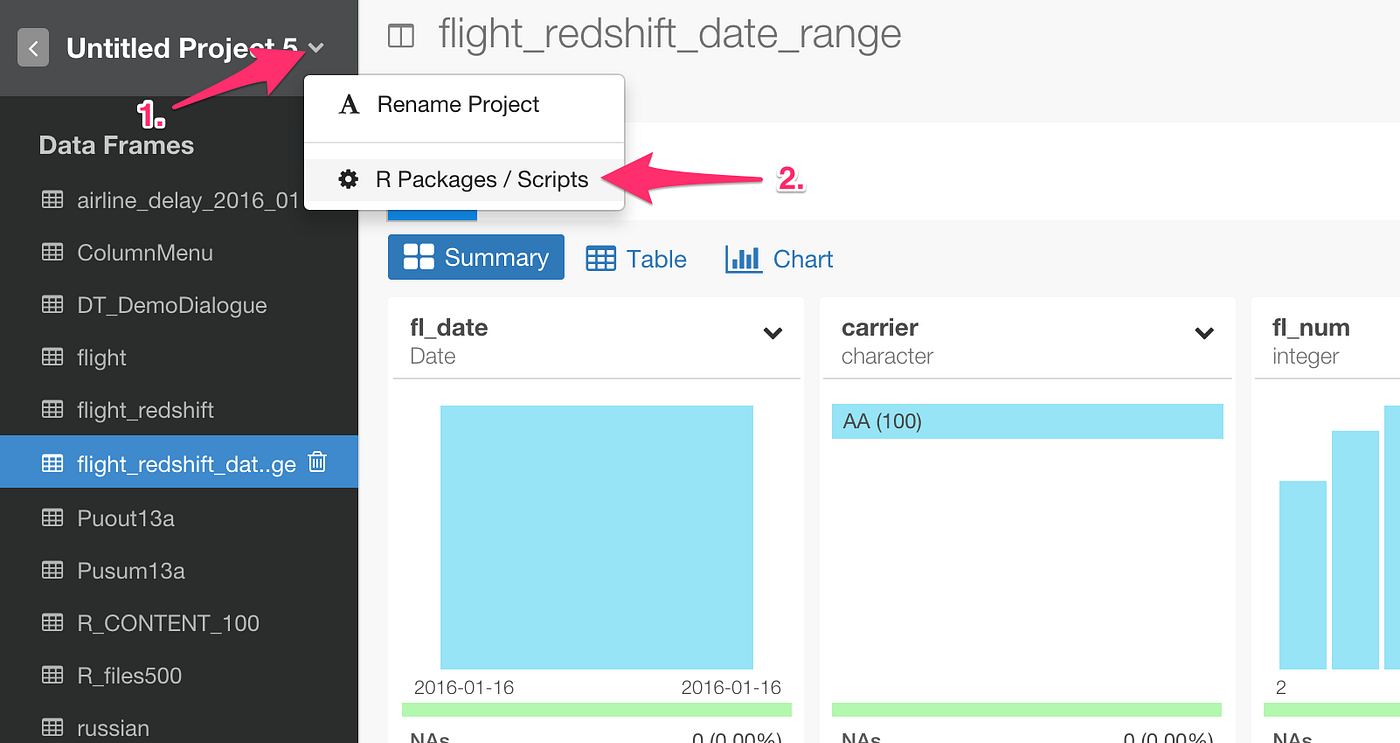Open the carrier column dropdown arrow

[1204, 333]
